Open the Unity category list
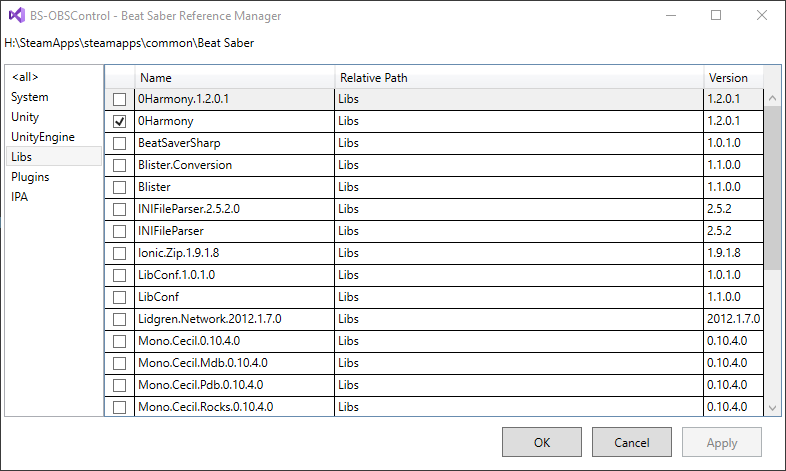 (x=54, y=117)
